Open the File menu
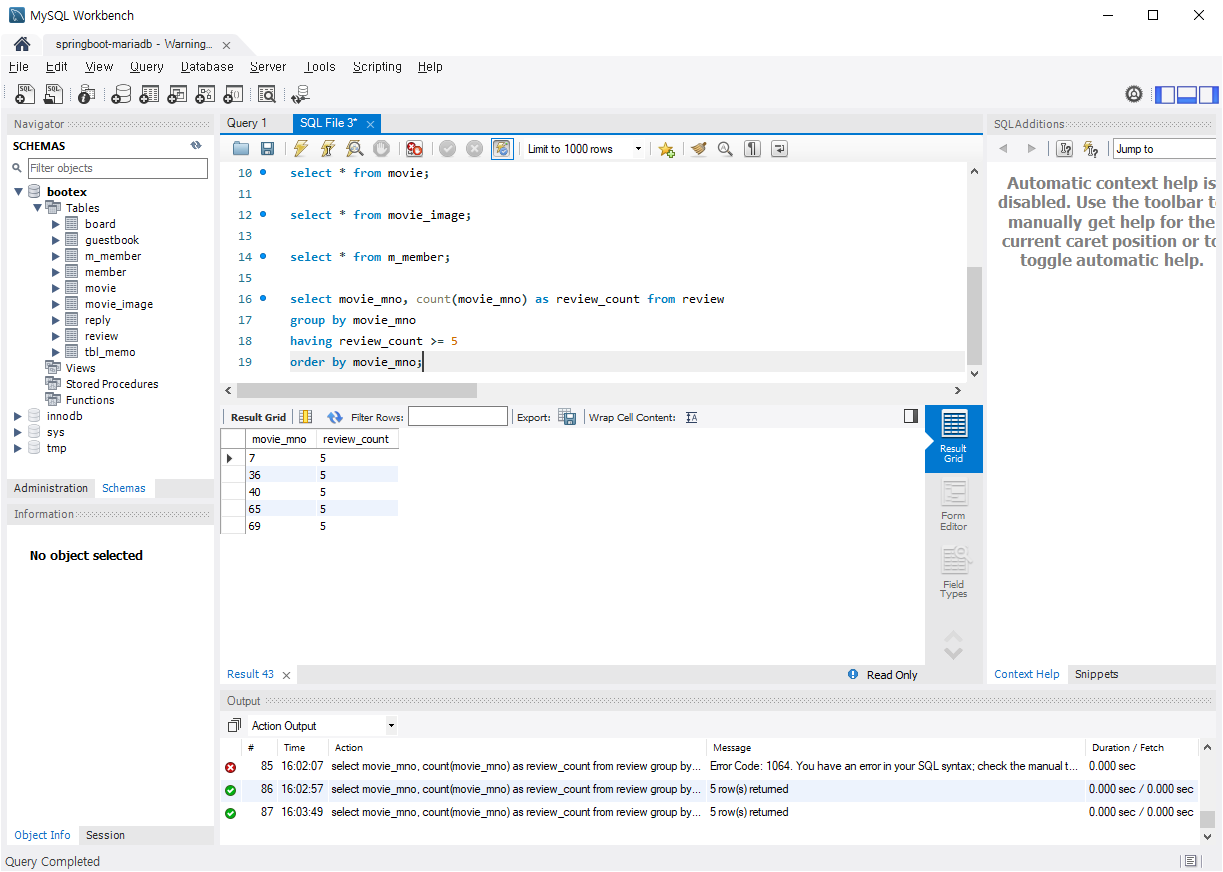Image resolution: width=1223 pixels, height=872 pixels. (x=18, y=67)
